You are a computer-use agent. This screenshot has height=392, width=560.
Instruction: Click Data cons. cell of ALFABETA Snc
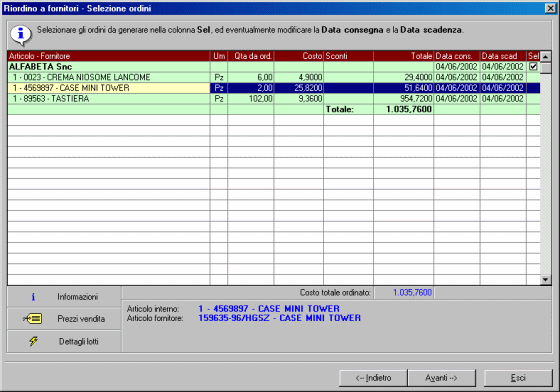pos(456,67)
